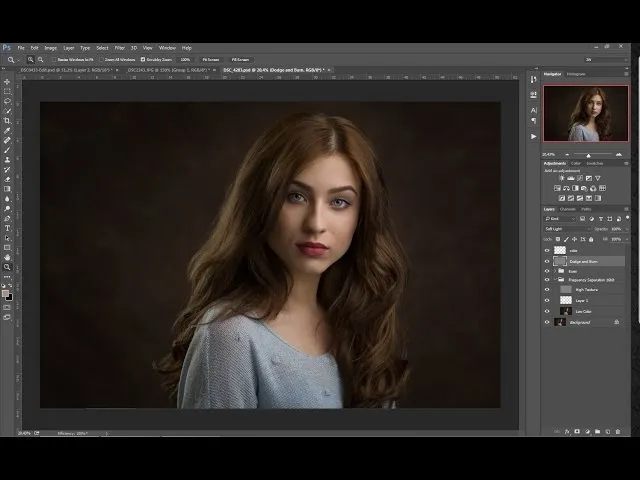This screenshot has width=640, height=480.
Task: Select the Gradient tool
Action: [7, 189]
